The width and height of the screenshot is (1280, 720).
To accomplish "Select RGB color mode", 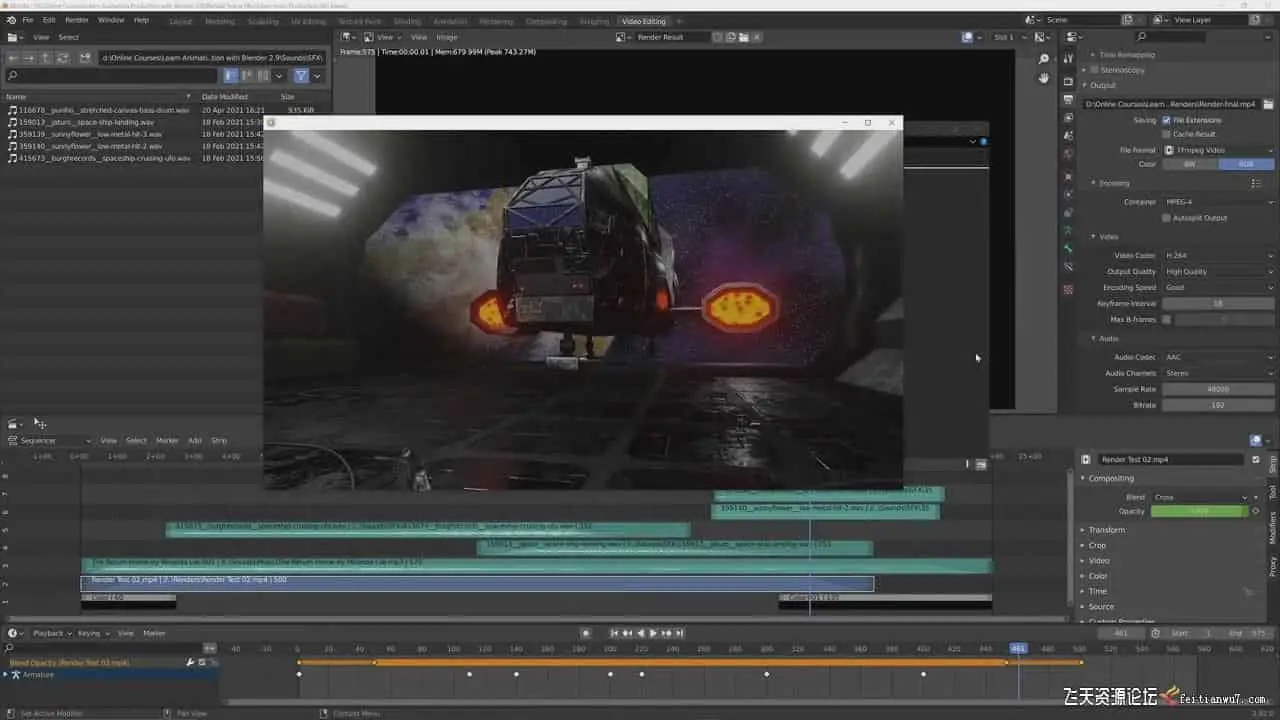I will 1246,164.
